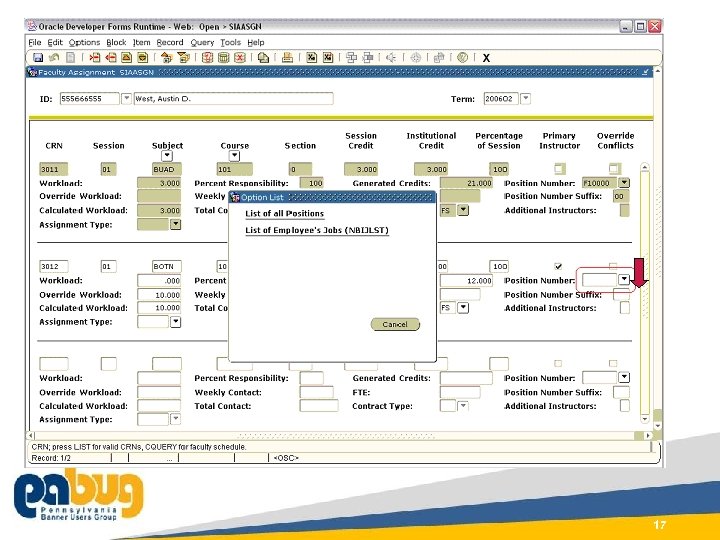Click the Print toolbar icon
Screen dimensions: 720x540
287,57
